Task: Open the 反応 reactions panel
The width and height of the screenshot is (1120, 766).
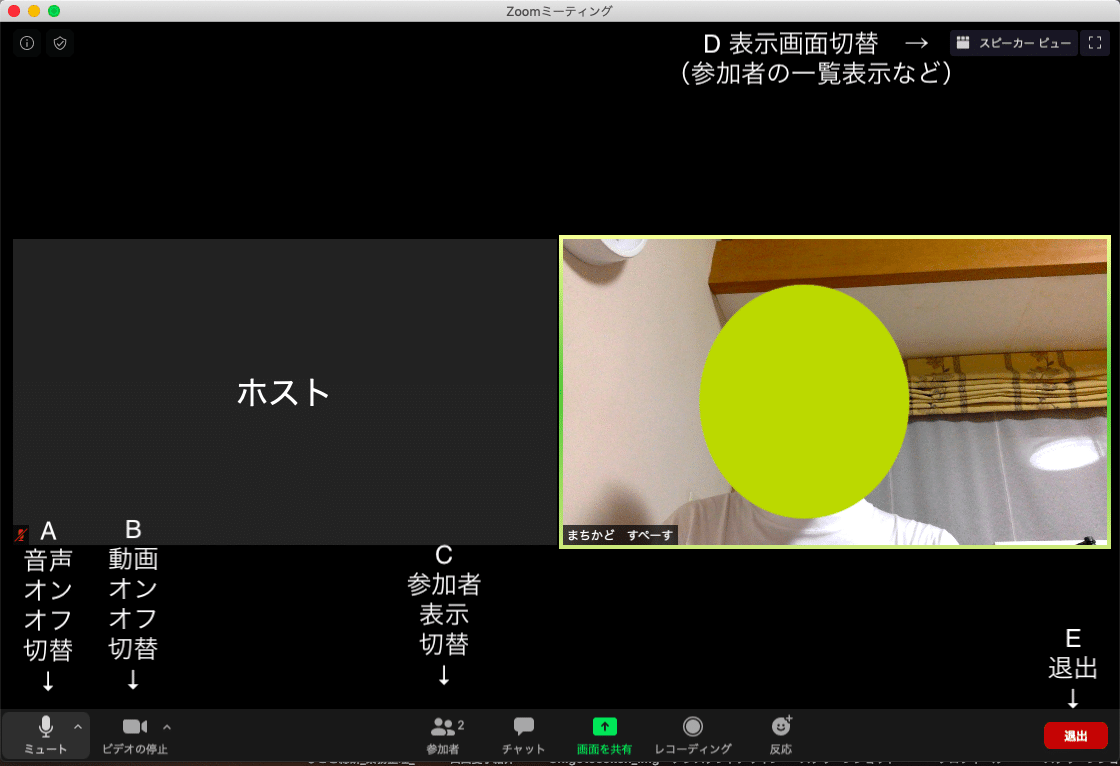Action: point(780,733)
